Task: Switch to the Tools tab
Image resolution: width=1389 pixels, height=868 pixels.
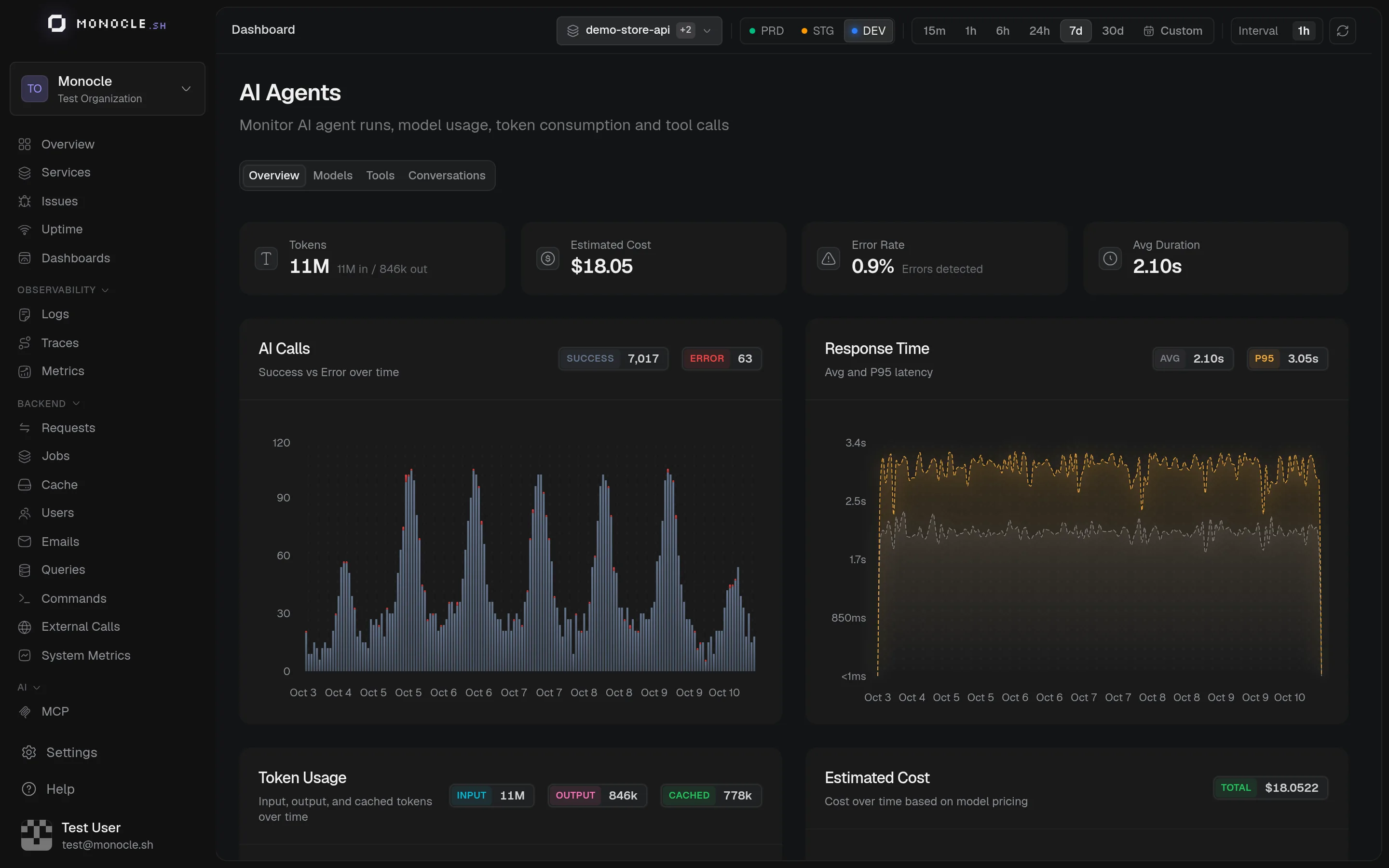Action: tap(380, 175)
